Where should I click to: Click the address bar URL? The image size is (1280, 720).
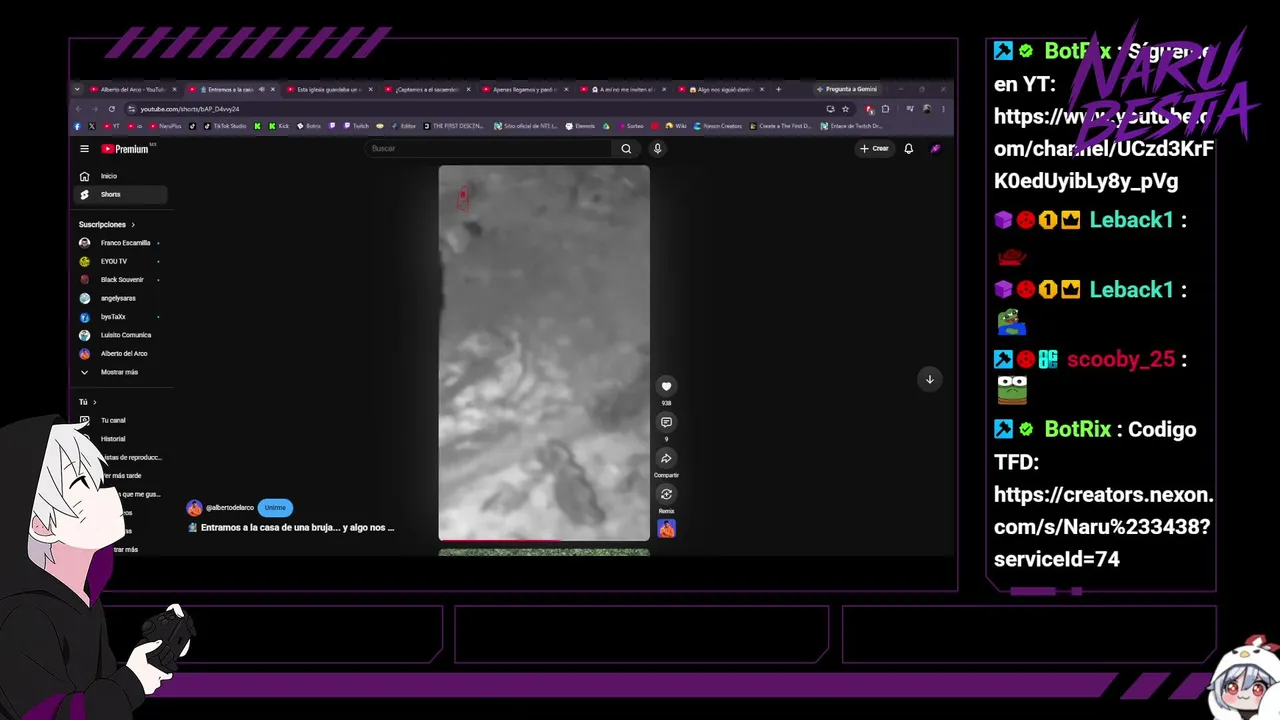[190, 109]
